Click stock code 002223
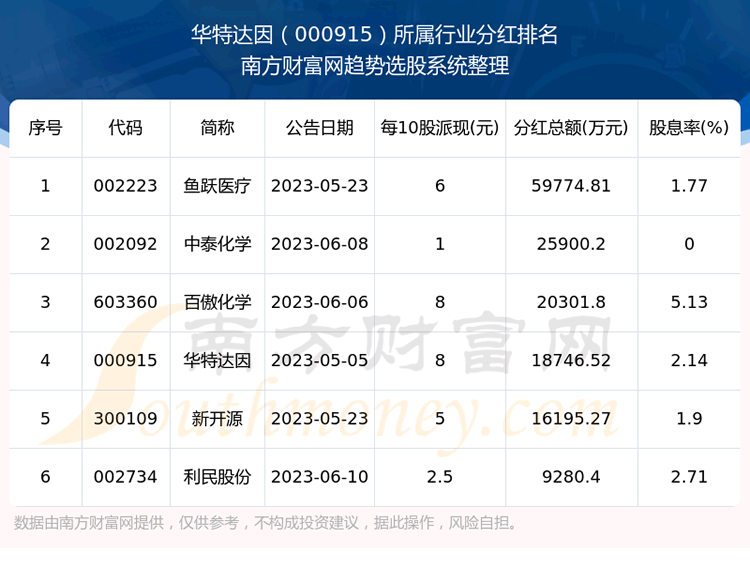 [125, 186]
